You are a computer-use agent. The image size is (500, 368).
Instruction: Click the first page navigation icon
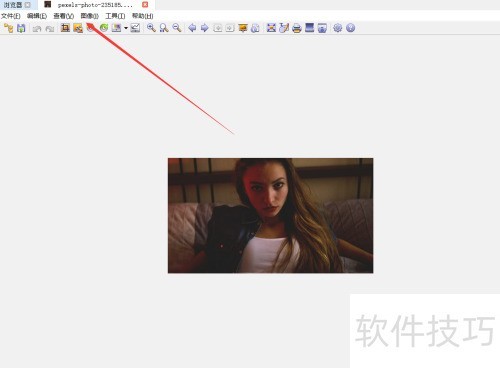click(x=218, y=28)
